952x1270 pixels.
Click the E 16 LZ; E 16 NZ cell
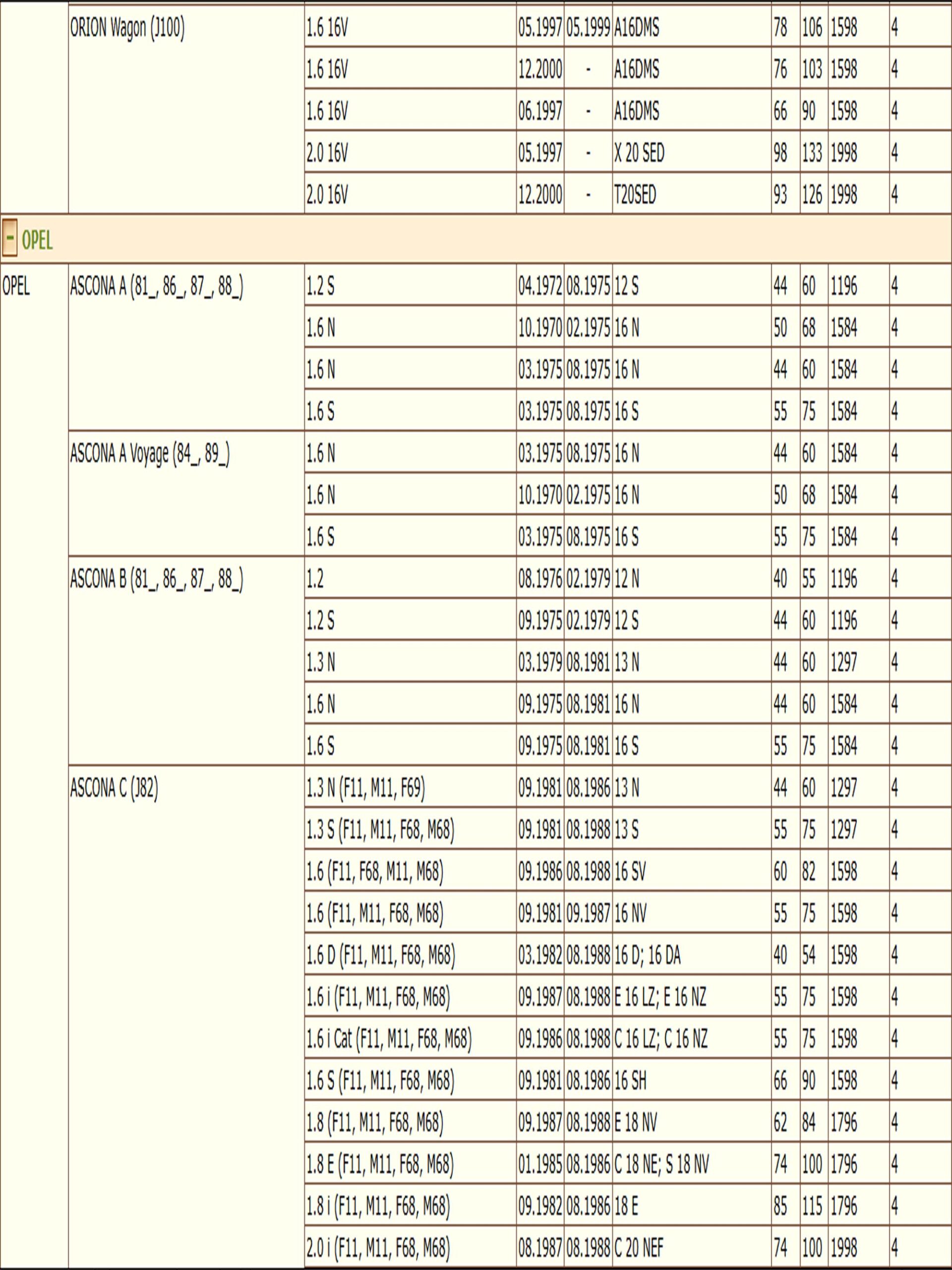(x=660, y=997)
